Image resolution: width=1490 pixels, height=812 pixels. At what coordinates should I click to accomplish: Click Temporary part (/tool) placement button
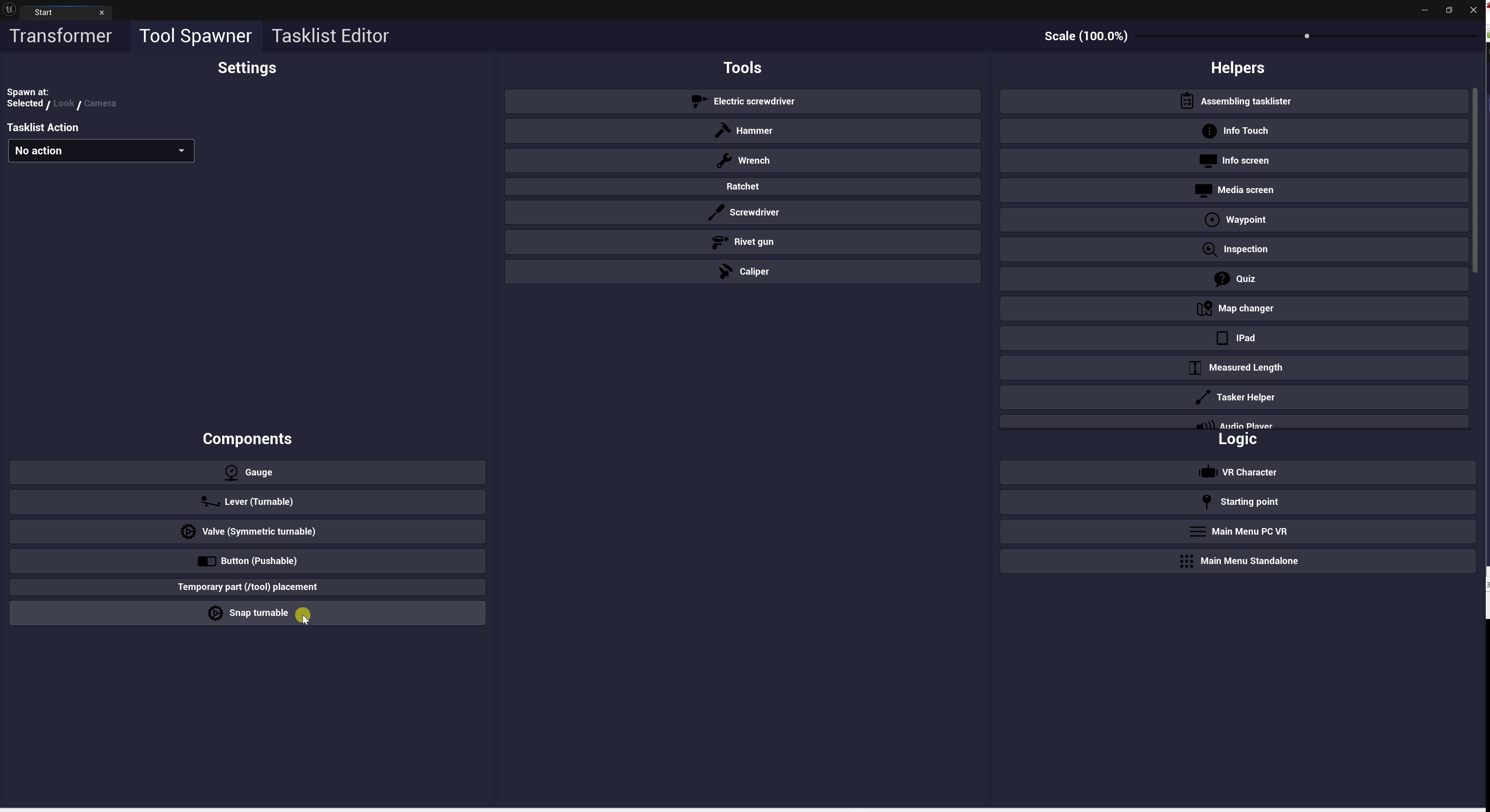[x=247, y=587]
